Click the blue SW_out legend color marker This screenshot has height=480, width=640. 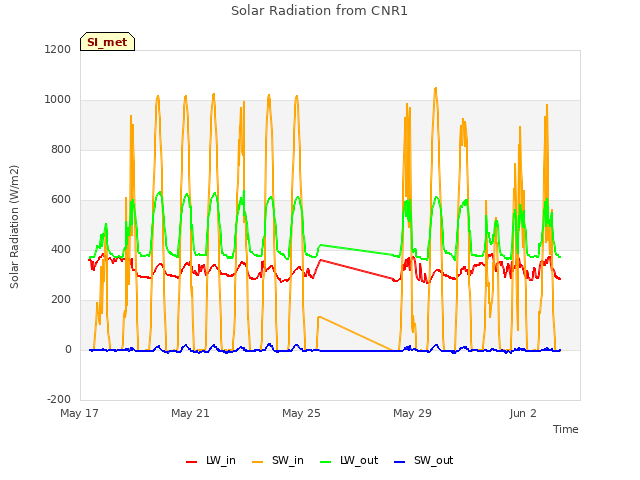click(400, 462)
